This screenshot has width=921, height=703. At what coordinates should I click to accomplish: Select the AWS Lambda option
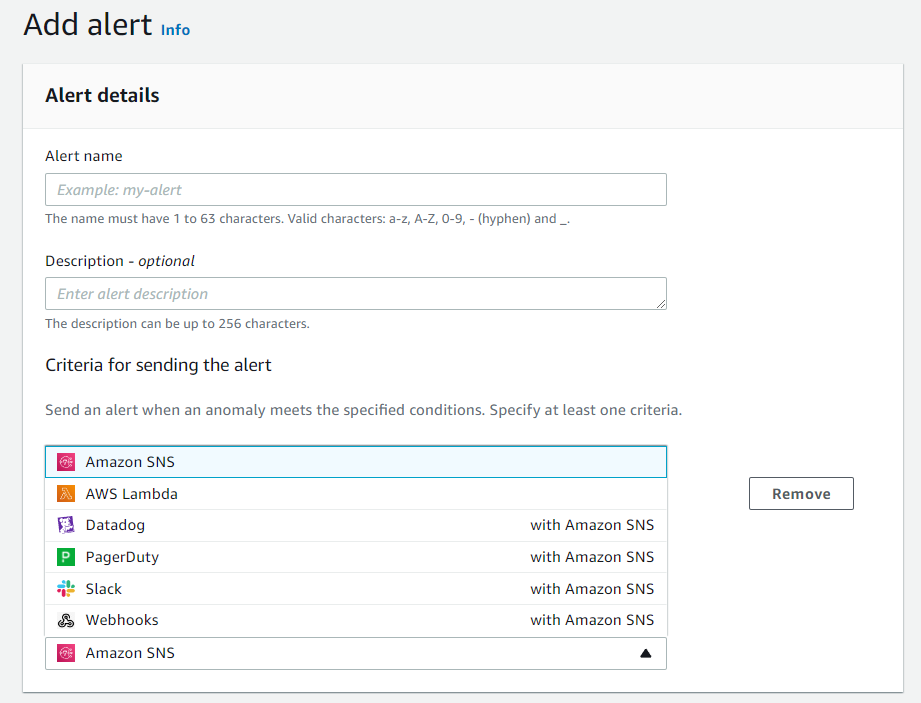356,493
